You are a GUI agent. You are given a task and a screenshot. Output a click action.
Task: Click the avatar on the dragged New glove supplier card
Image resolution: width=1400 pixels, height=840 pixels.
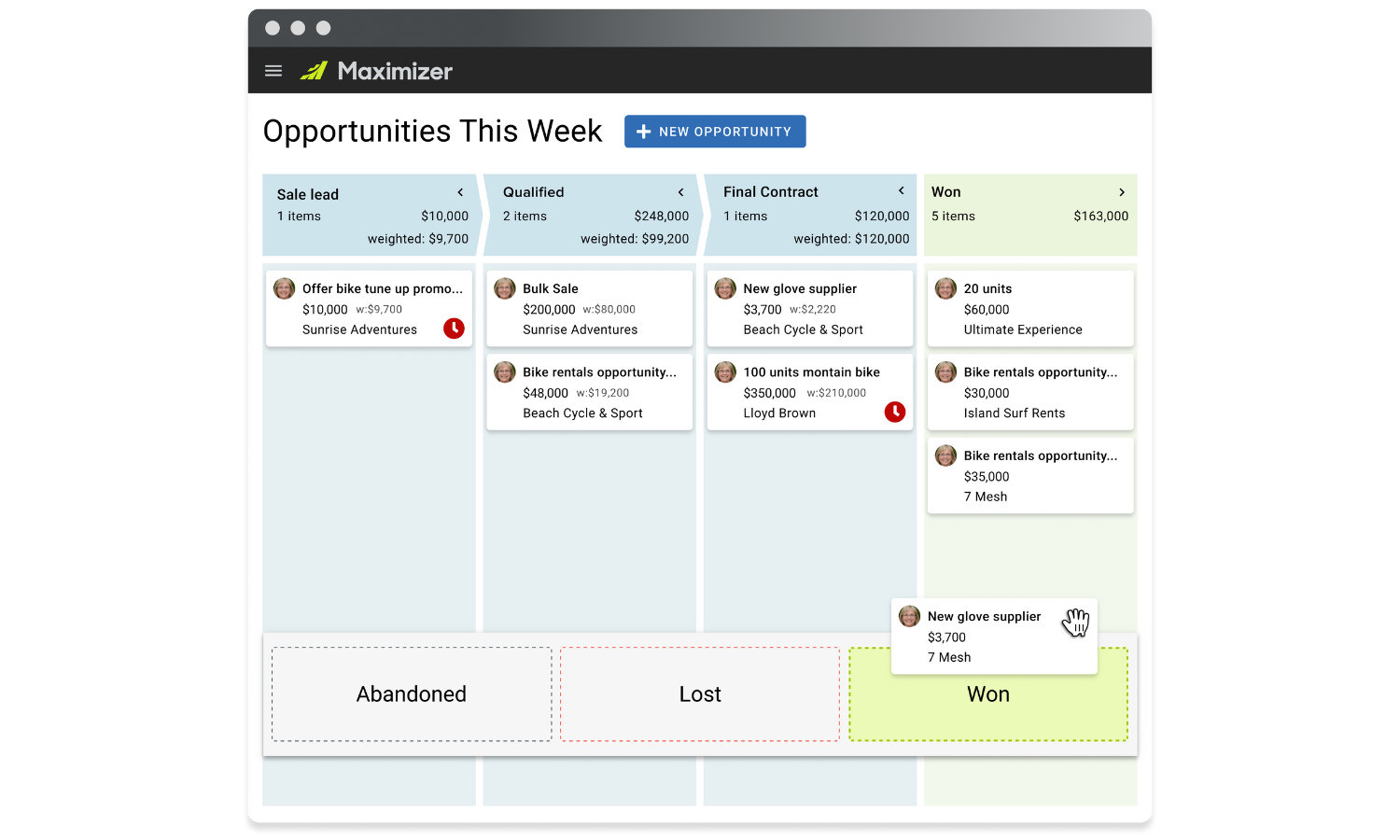click(x=908, y=616)
